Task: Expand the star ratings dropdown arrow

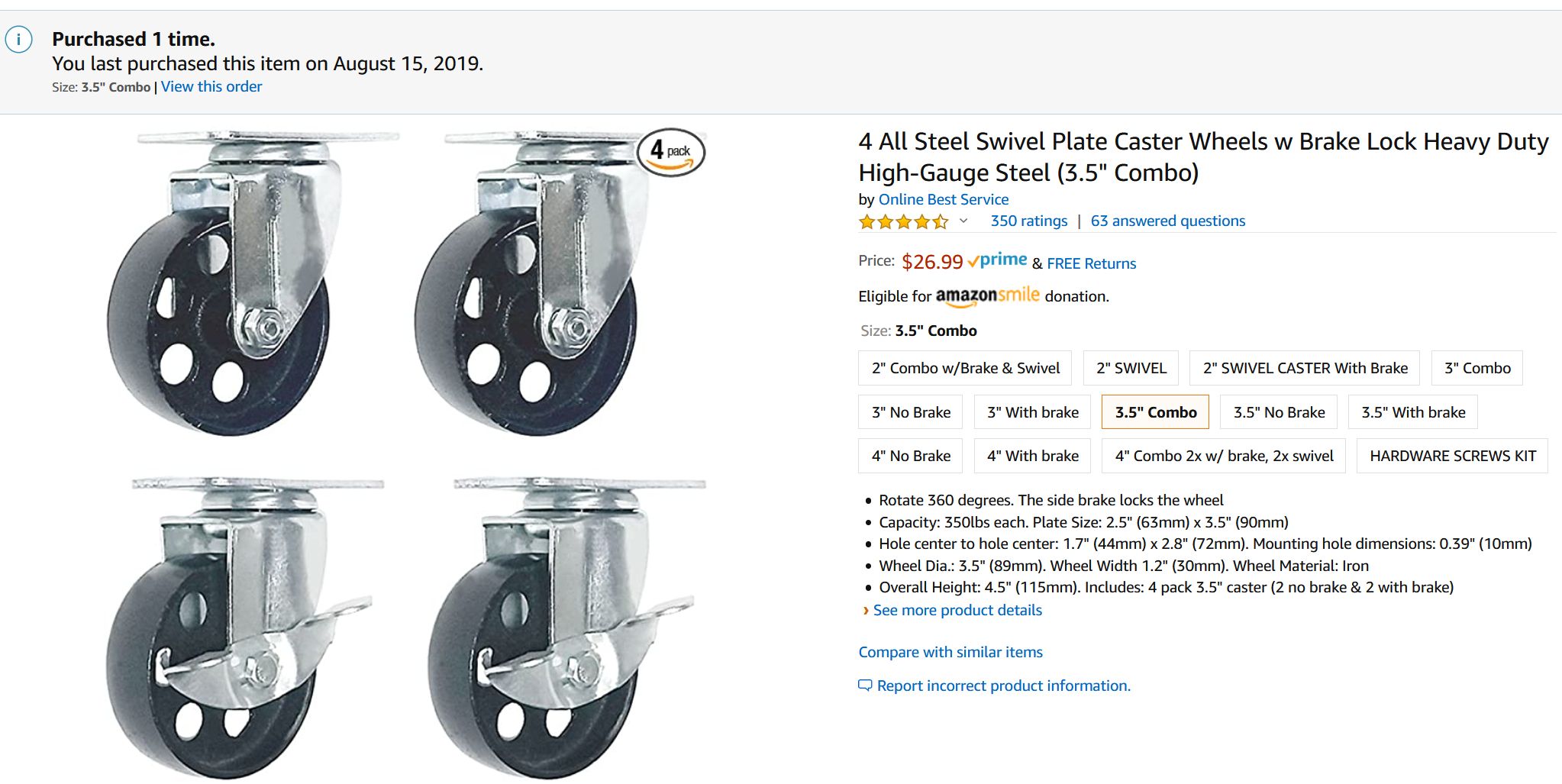Action: [x=963, y=221]
